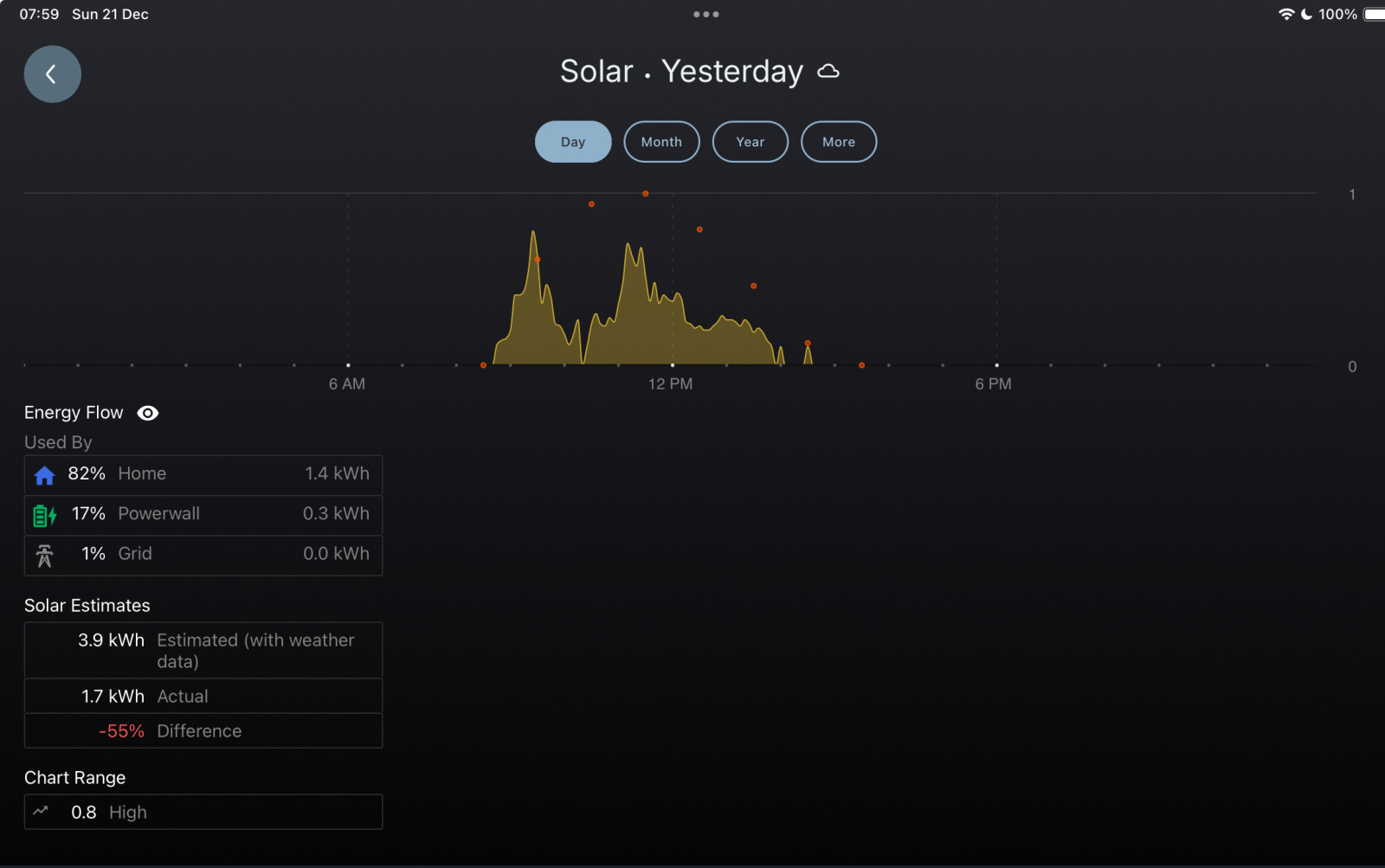Tap the Solar Yesterday title
Screen dimensions: 1385x868
(681, 72)
